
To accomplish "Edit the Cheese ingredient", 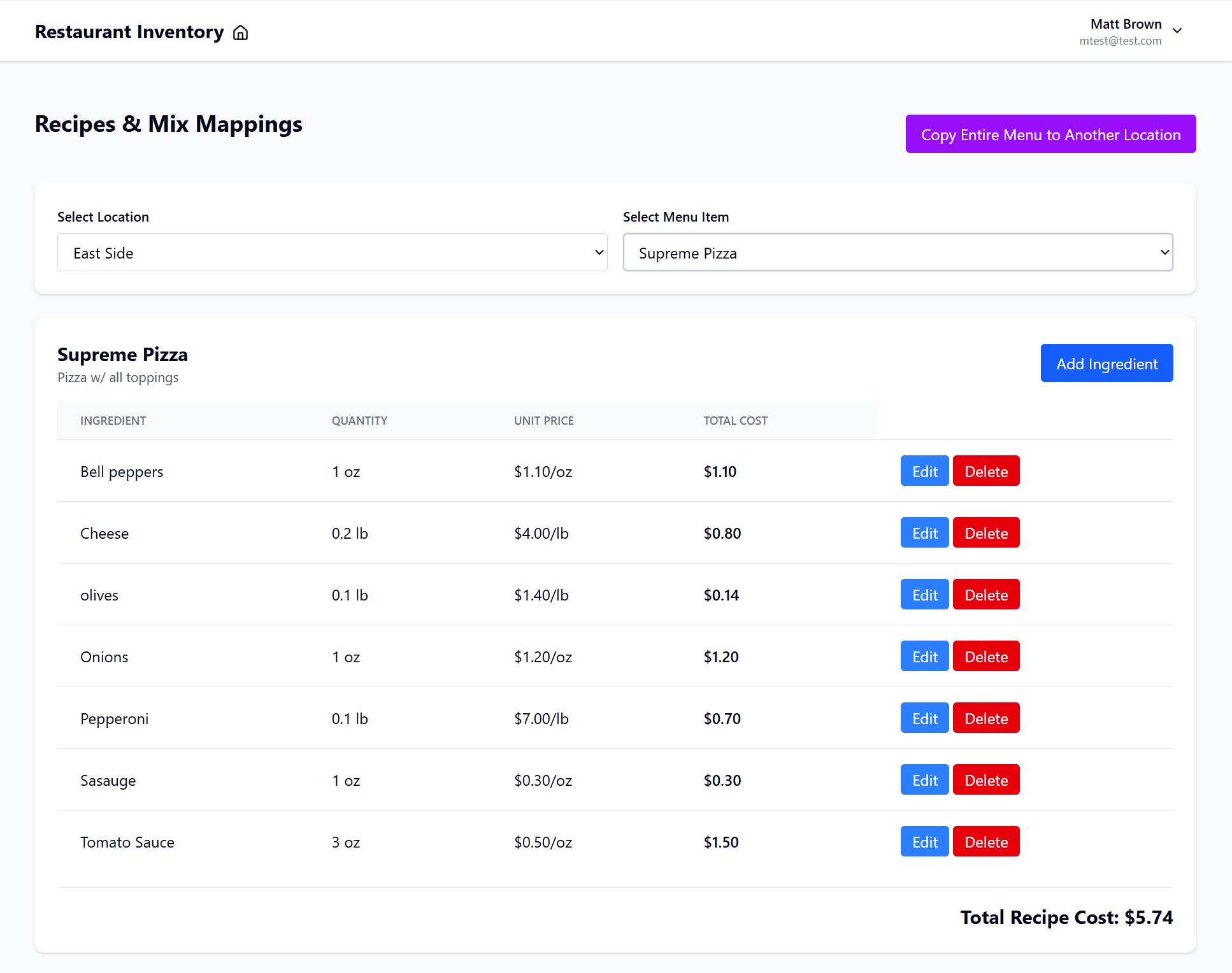I will 924,532.
